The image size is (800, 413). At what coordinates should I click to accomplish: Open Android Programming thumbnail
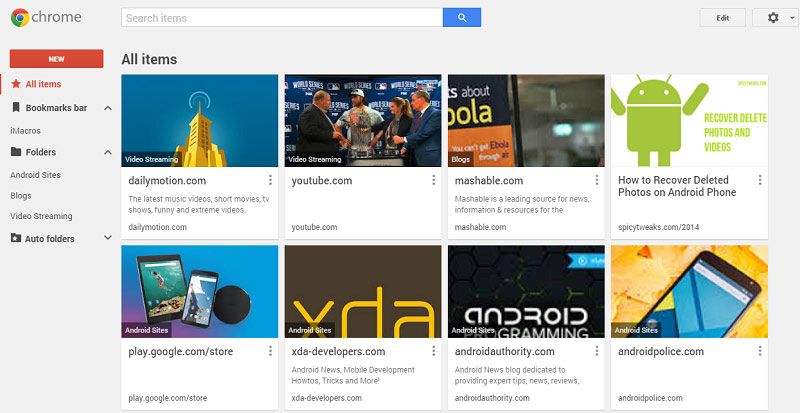pos(526,291)
